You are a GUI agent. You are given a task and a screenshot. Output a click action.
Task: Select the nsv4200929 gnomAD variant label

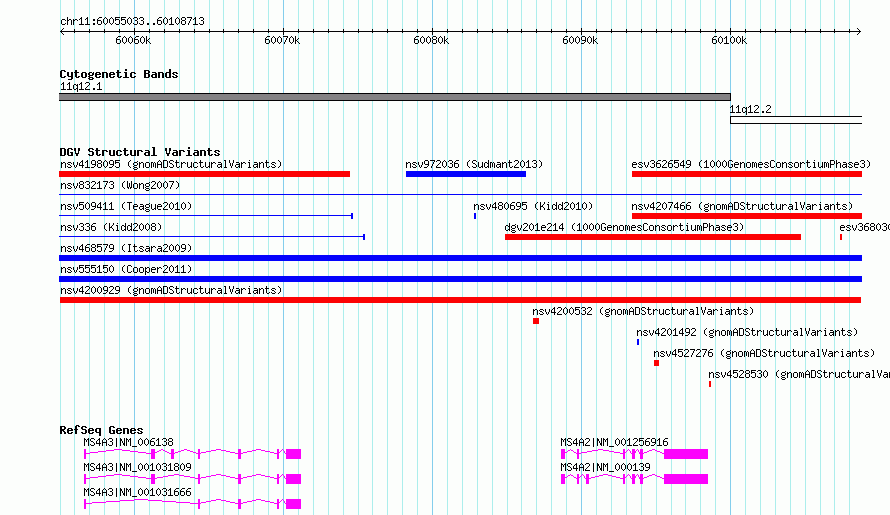[171, 290]
